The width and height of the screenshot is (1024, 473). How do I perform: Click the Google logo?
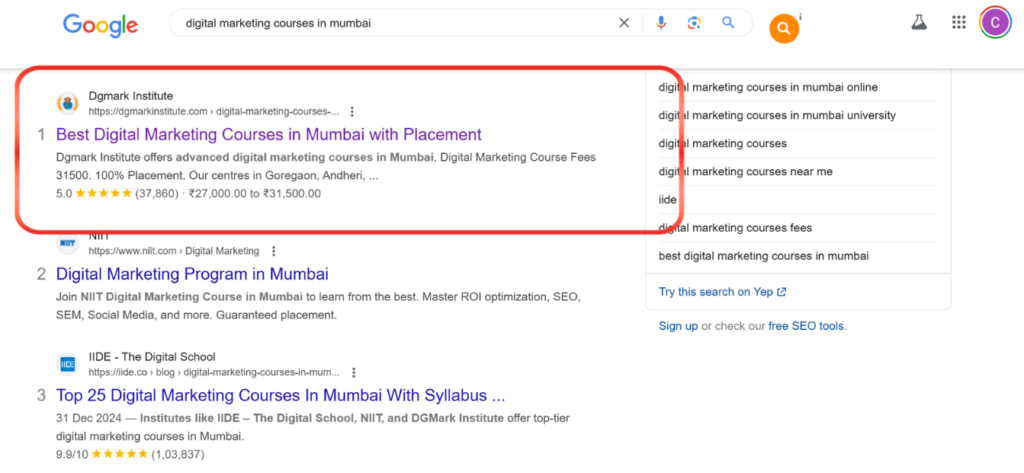pos(100,24)
